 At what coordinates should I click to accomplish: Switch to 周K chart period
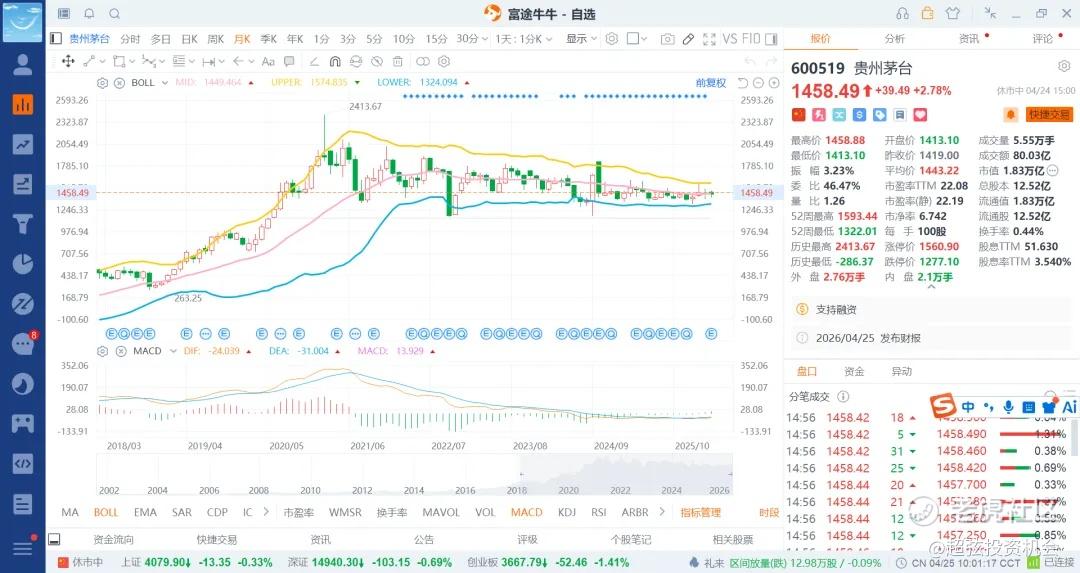[216, 39]
